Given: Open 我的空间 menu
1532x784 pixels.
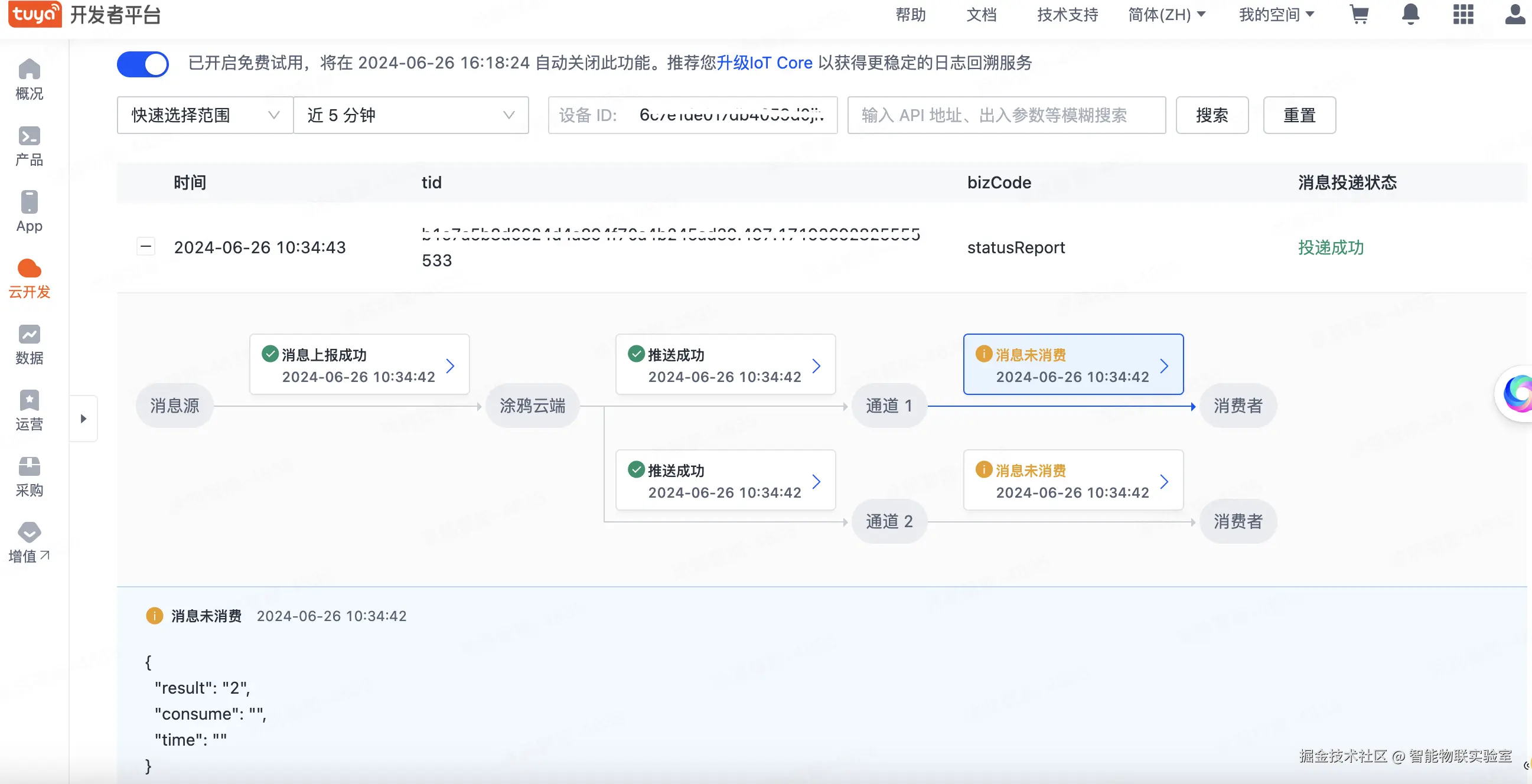Looking at the screenshot, I should tap(1276, 14).
